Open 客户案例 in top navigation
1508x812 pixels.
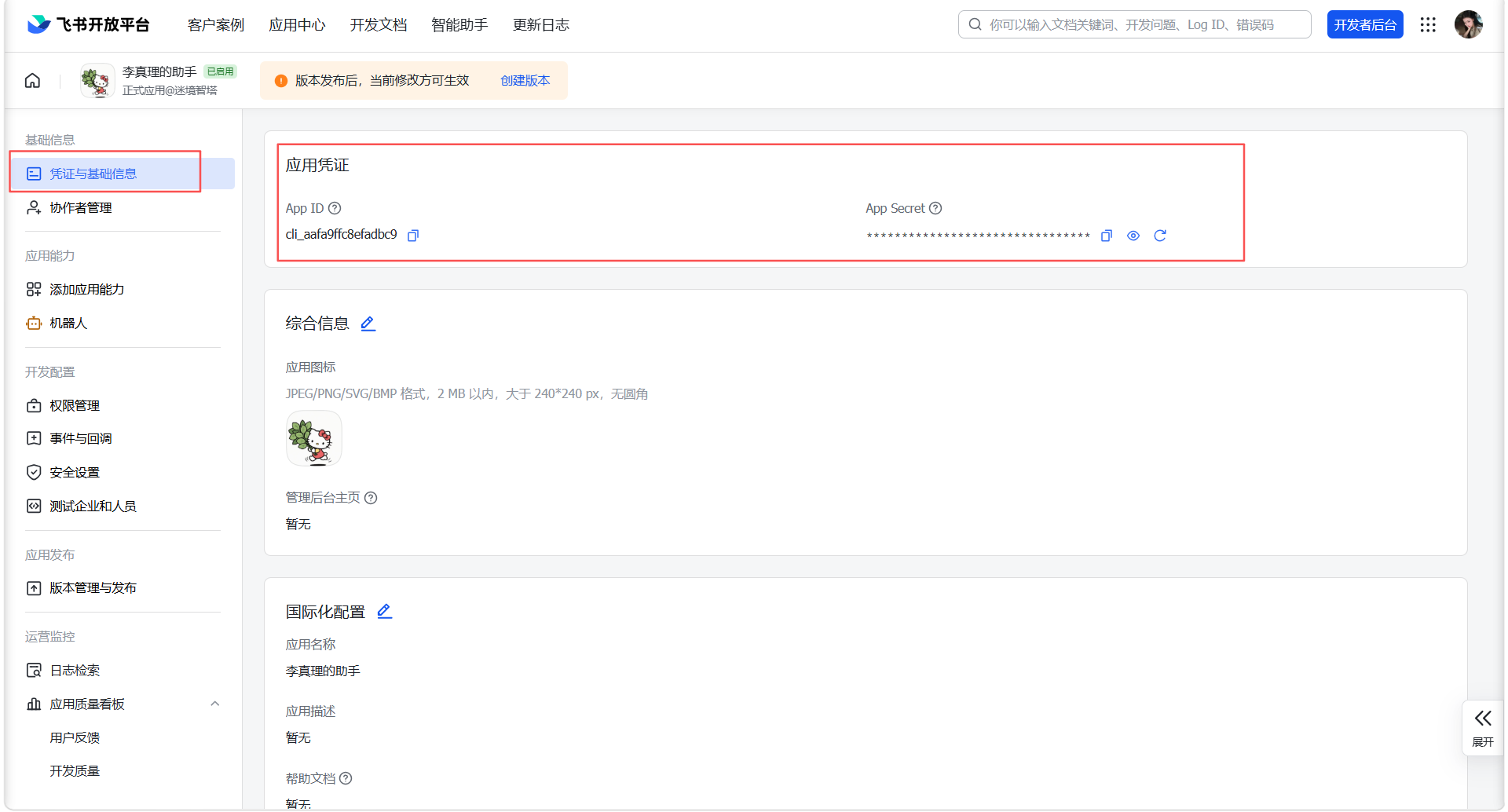(216, 24)
